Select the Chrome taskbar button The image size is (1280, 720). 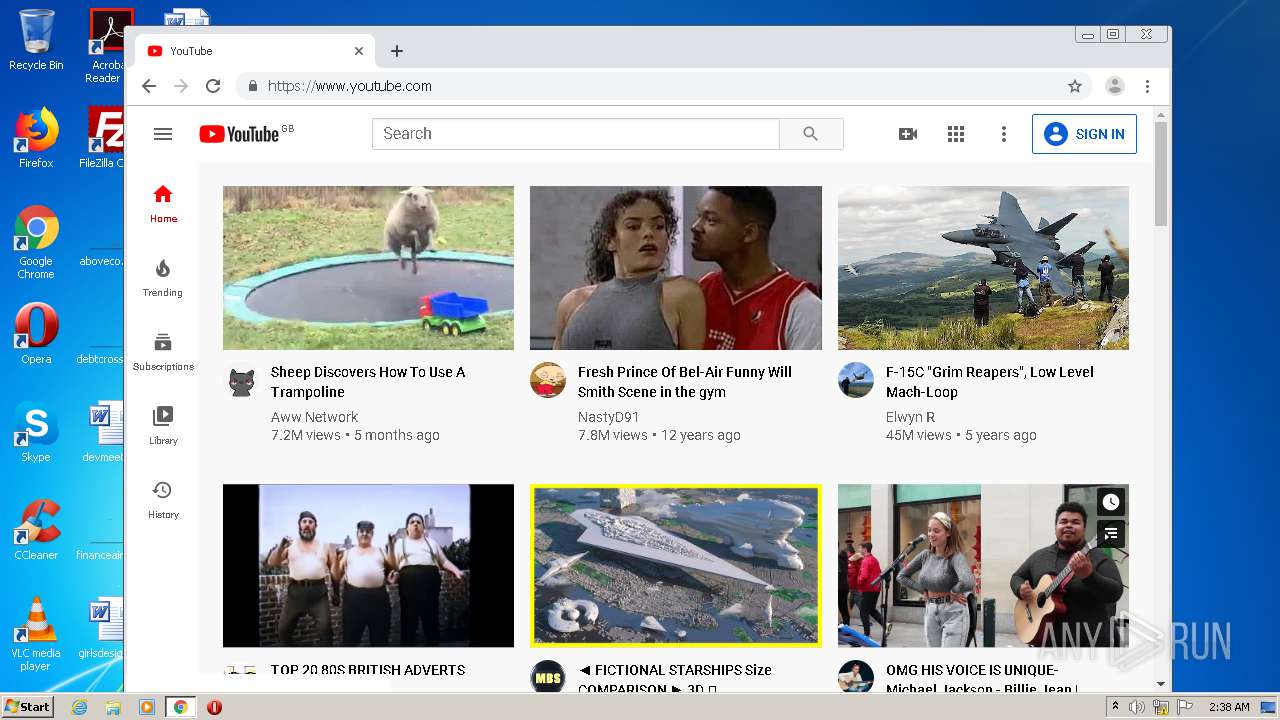click(x=180, y=707)
